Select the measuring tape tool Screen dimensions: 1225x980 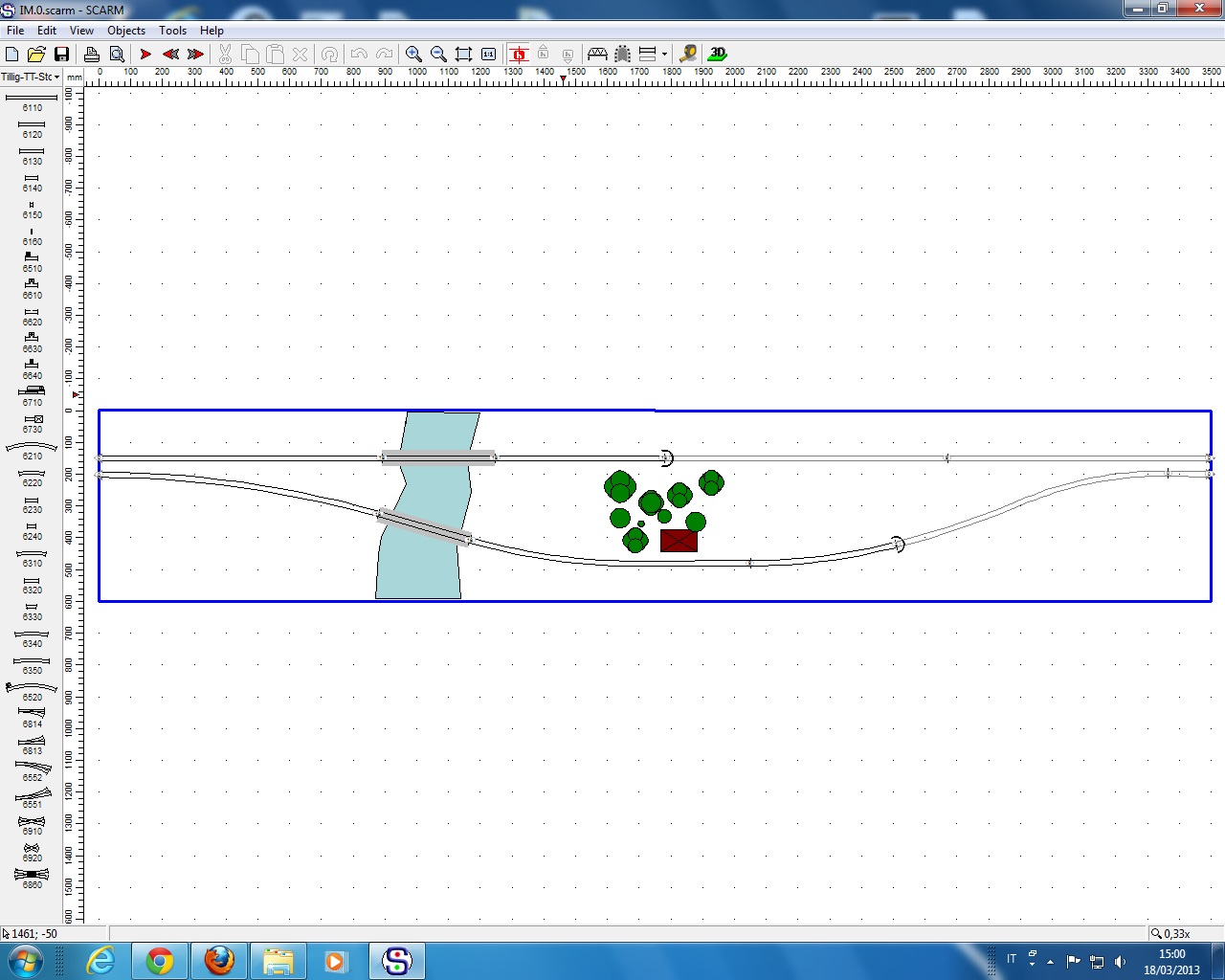click(687, 55)
